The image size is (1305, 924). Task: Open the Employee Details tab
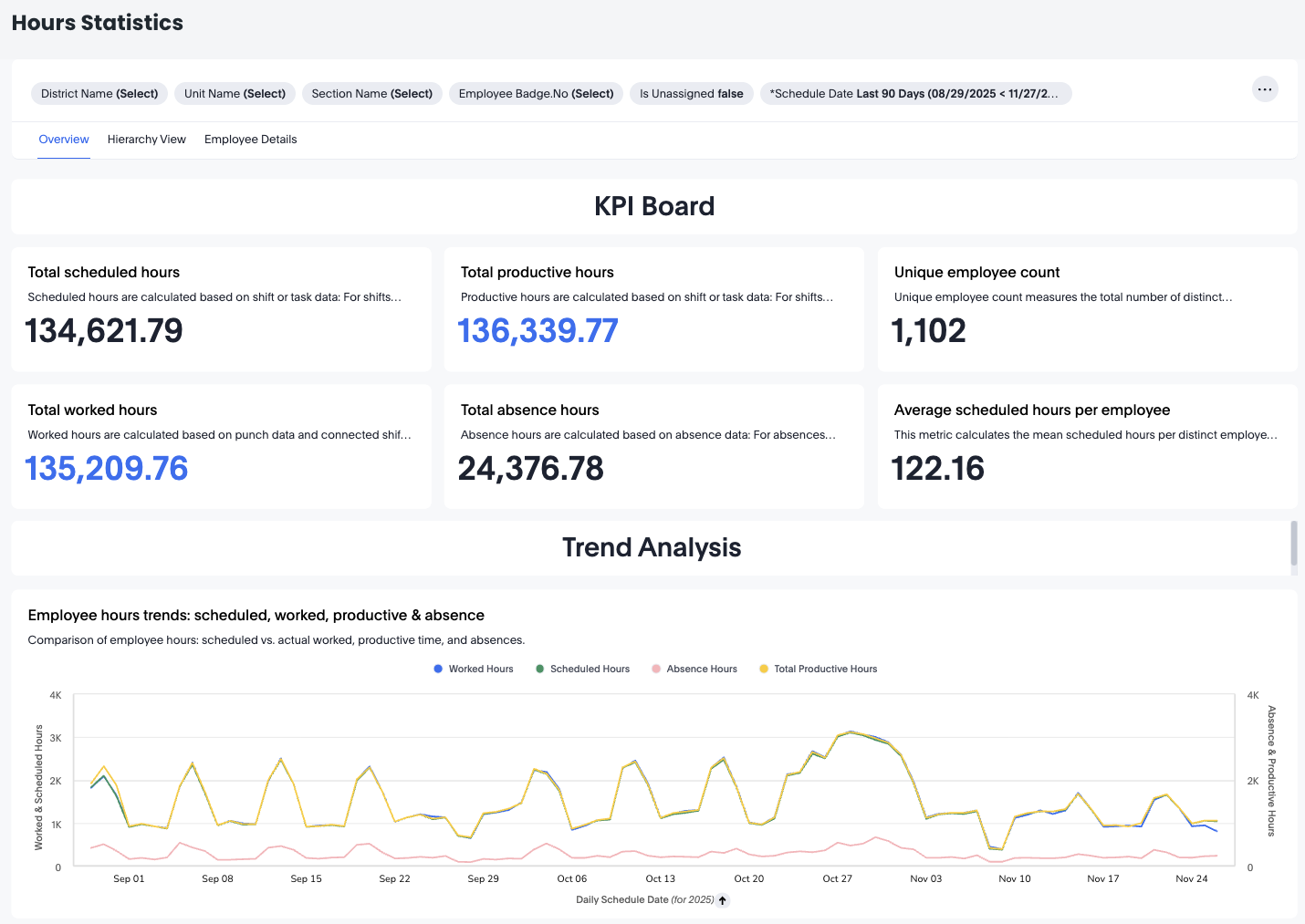tap(251, 140)
